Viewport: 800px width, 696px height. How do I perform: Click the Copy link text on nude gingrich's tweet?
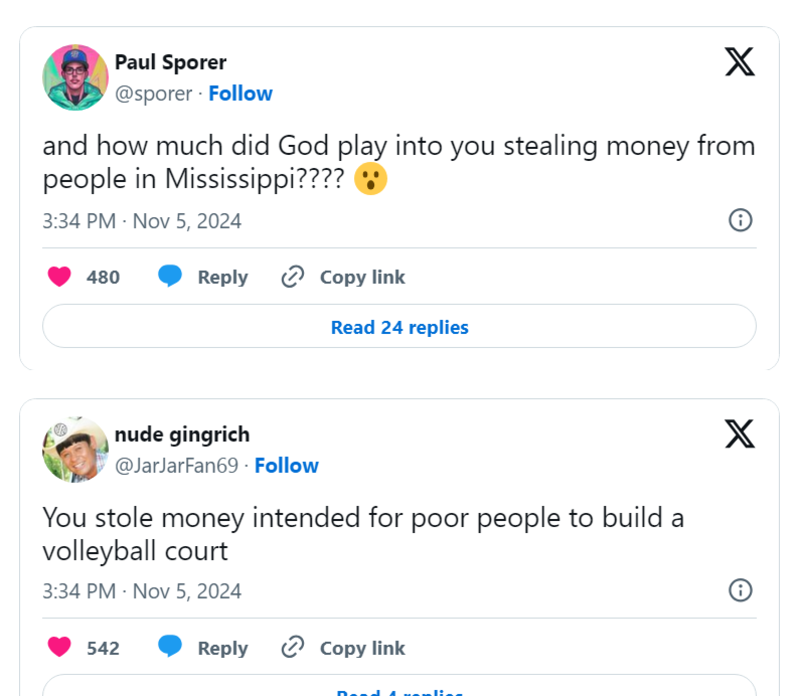[x=362, y=648]
